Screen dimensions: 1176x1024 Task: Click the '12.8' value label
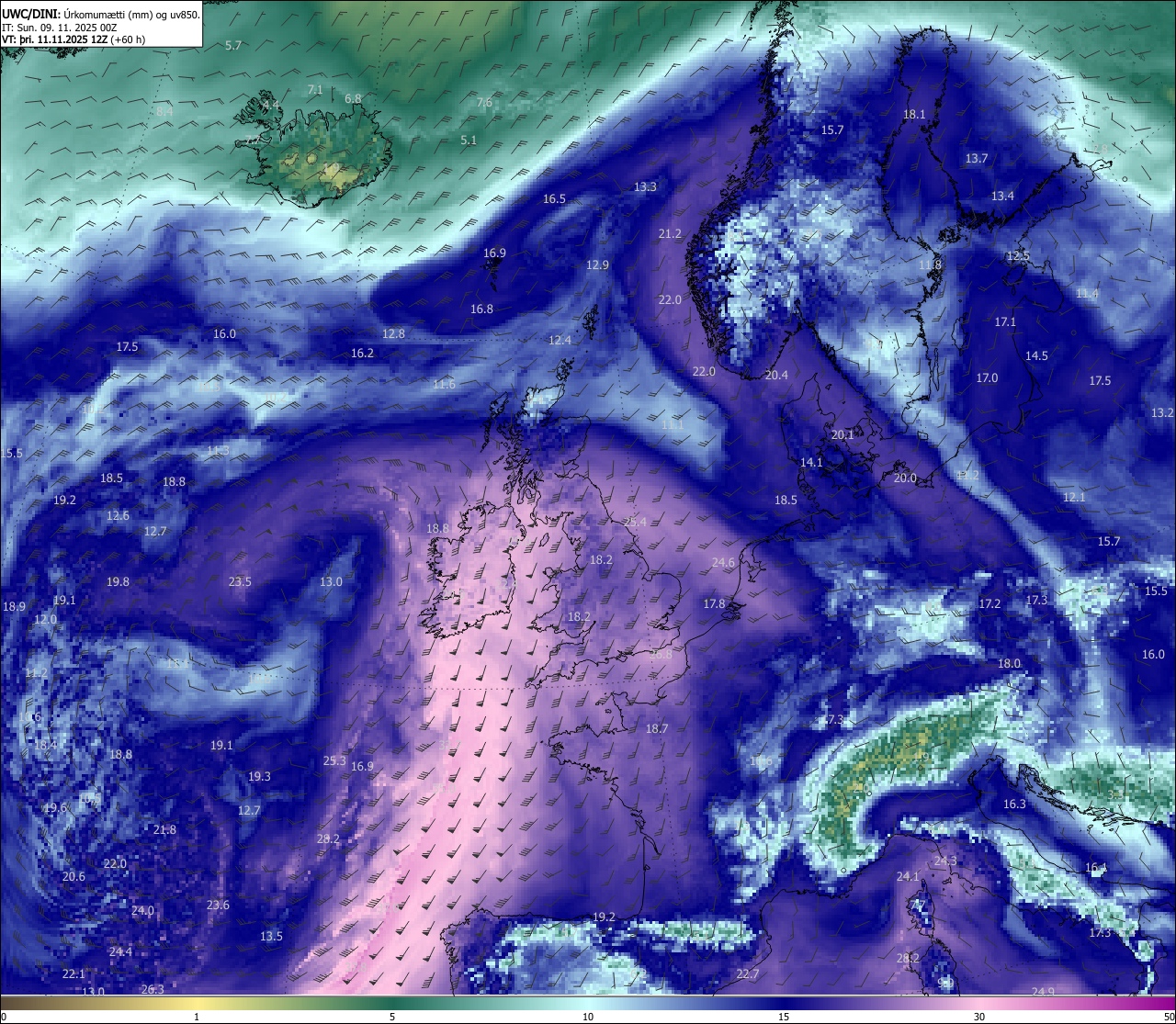(x=393, y=334)
